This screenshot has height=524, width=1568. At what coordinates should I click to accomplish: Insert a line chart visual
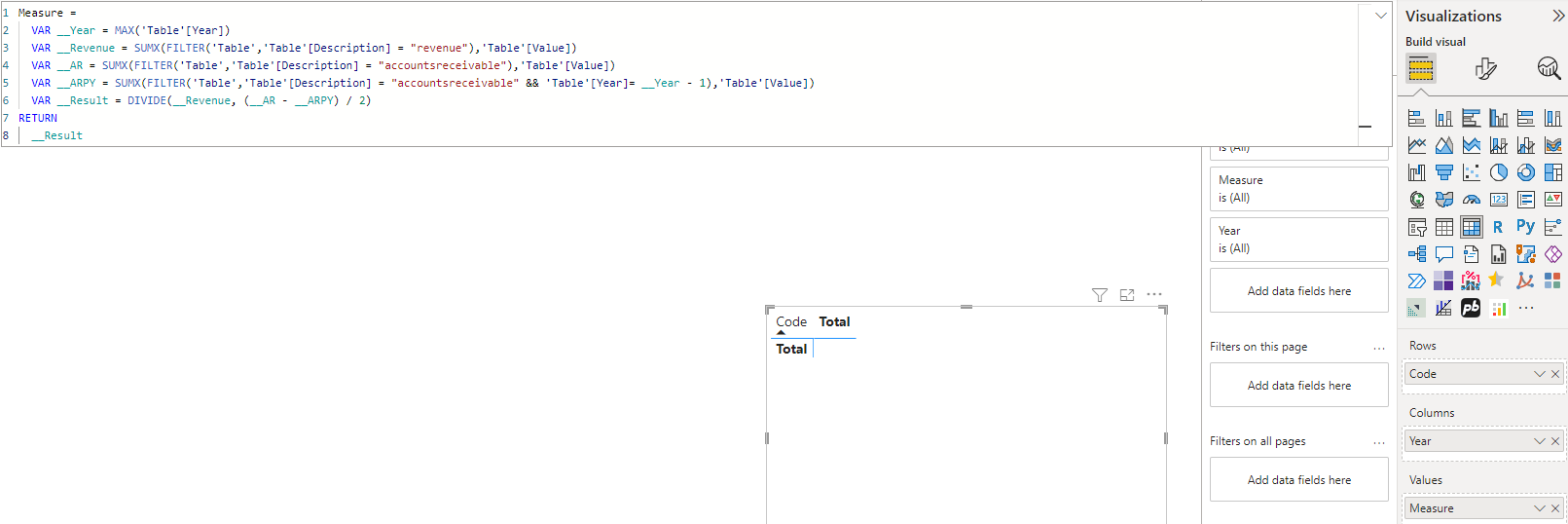pyautogui.click(x=1417, y=145)
